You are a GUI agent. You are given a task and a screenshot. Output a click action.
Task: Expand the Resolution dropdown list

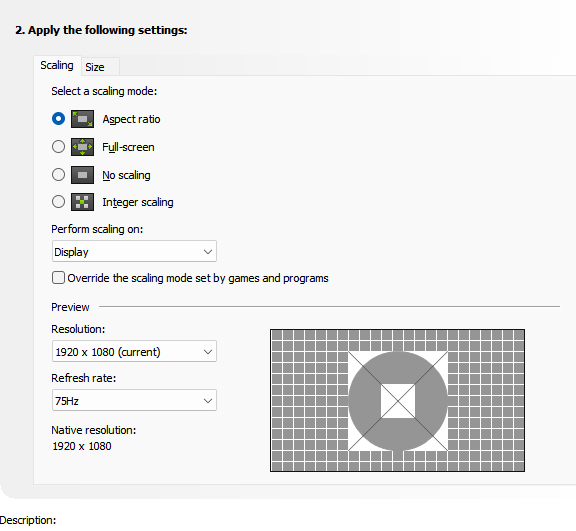[x=134, y=352]
